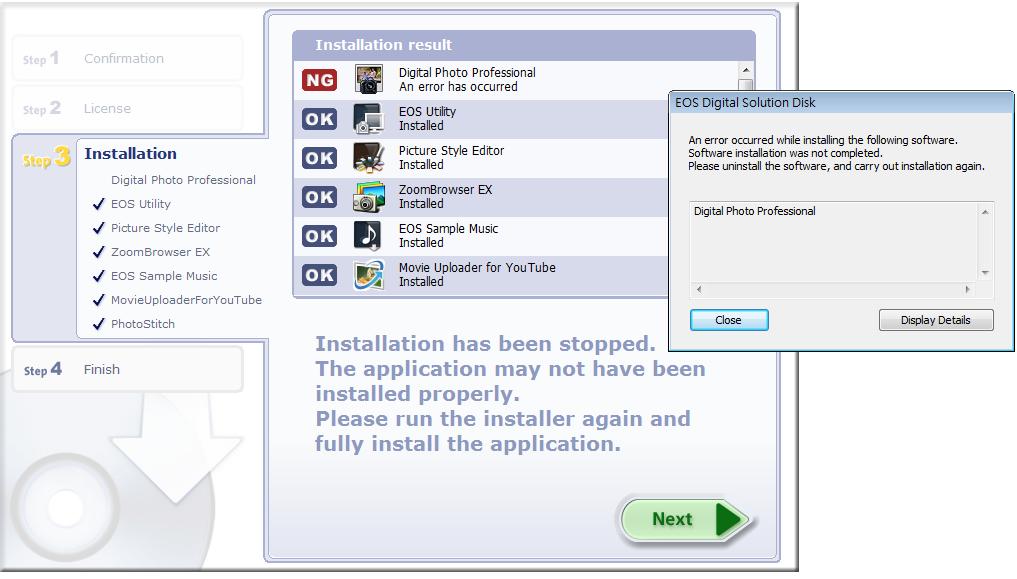The height and width of the screenshot is (579, 1017).
Task: Click the EOS Utility result row text
Action: pyautogui.click(x=427, y=119)
